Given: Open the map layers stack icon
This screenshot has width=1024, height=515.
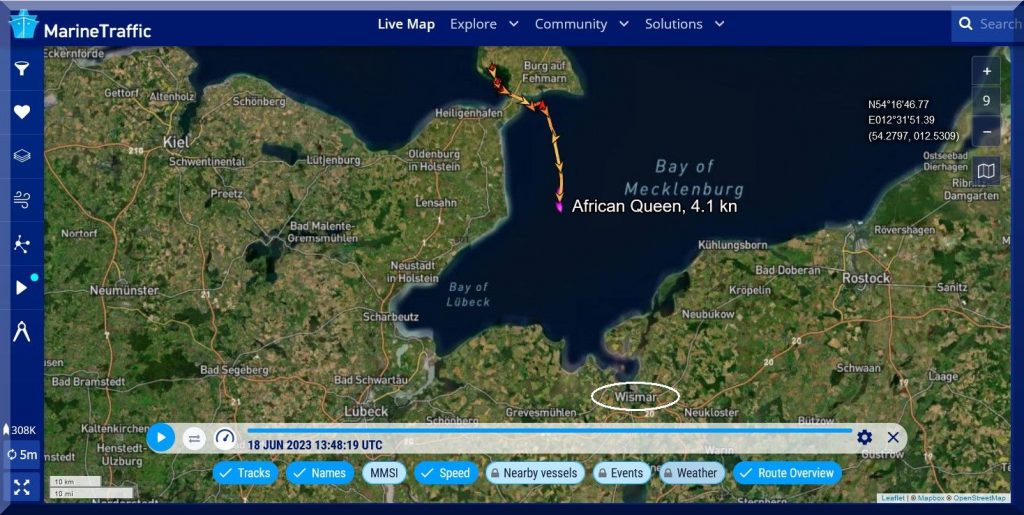Looking at the screenshot, I should click(21, 156).
